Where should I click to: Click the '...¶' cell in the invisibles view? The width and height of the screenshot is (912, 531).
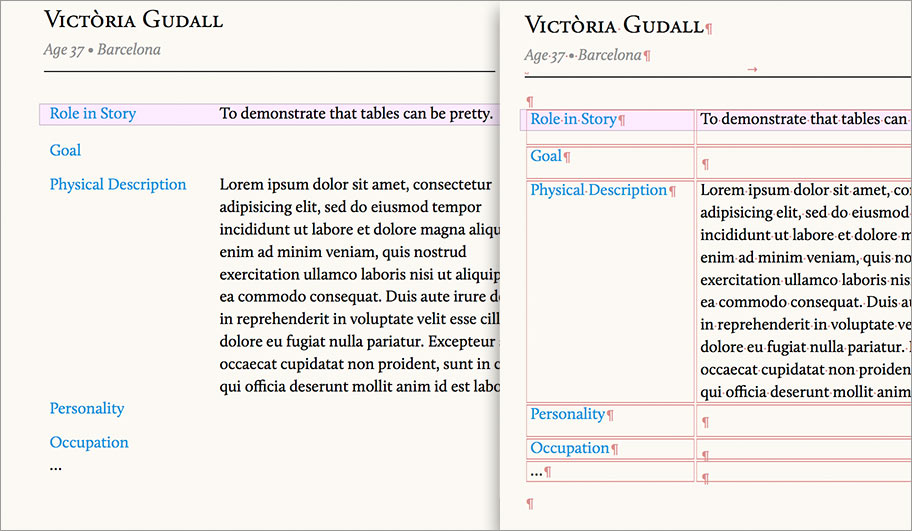click(x=610, y=472)
